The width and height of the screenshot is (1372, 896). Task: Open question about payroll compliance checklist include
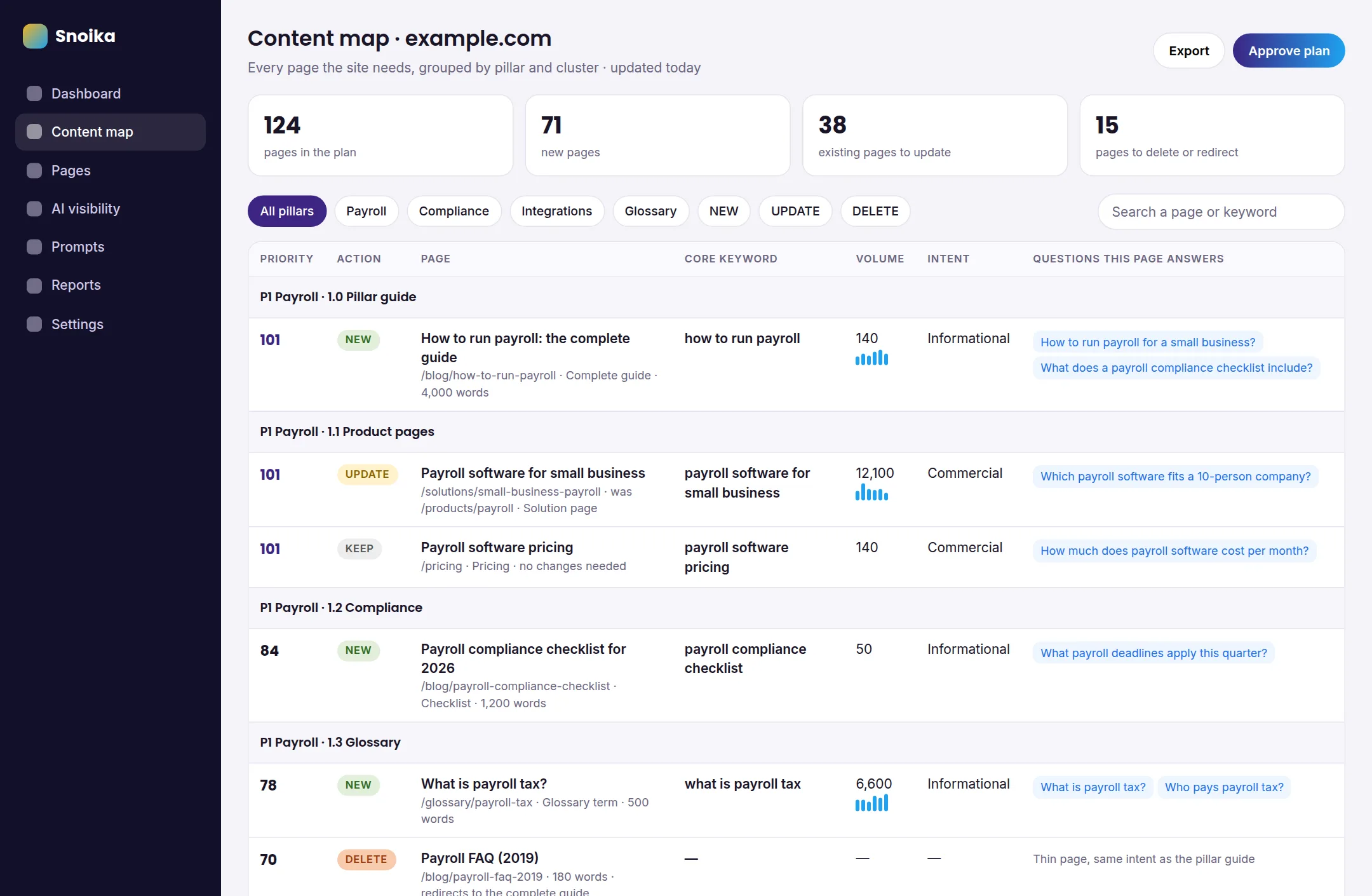(1176, 368)
